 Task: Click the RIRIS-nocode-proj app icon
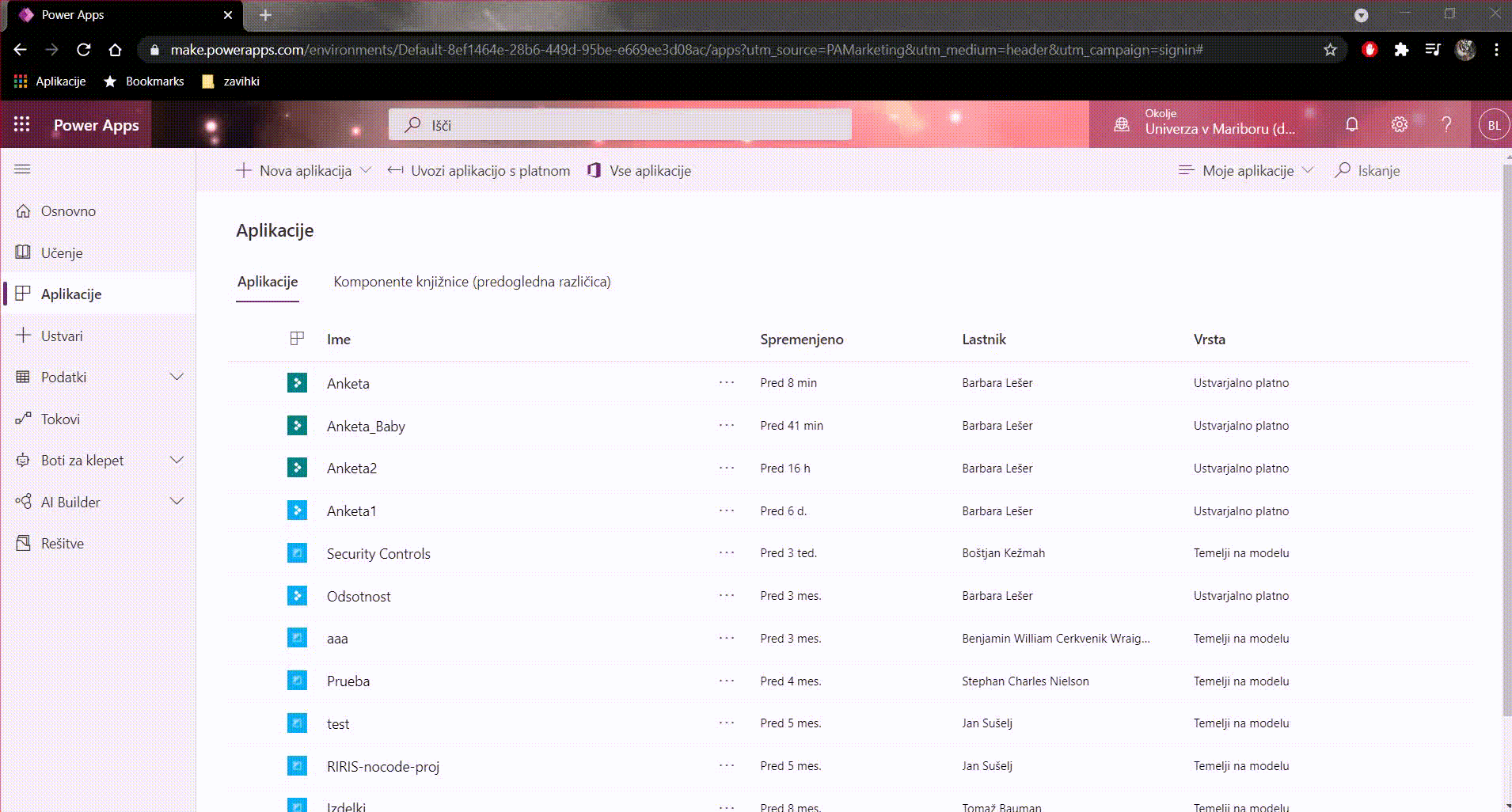pyautogui.click(x=297, y=766)
